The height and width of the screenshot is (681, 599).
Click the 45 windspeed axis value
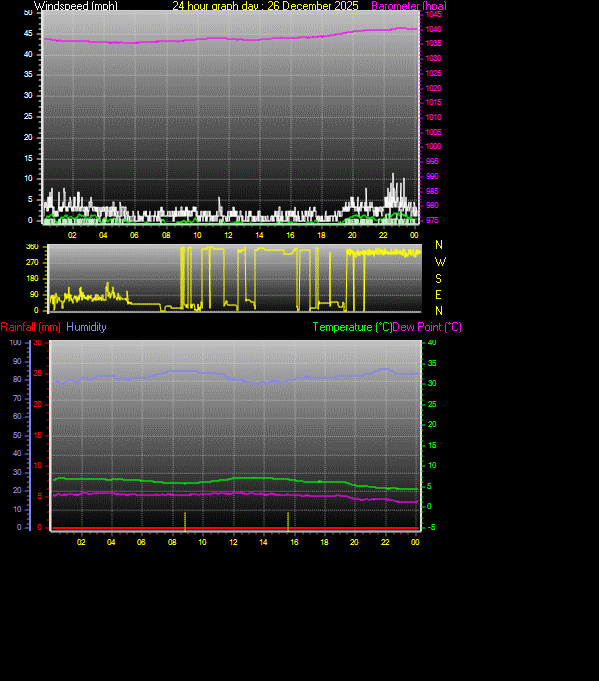(x=28, y=33)
